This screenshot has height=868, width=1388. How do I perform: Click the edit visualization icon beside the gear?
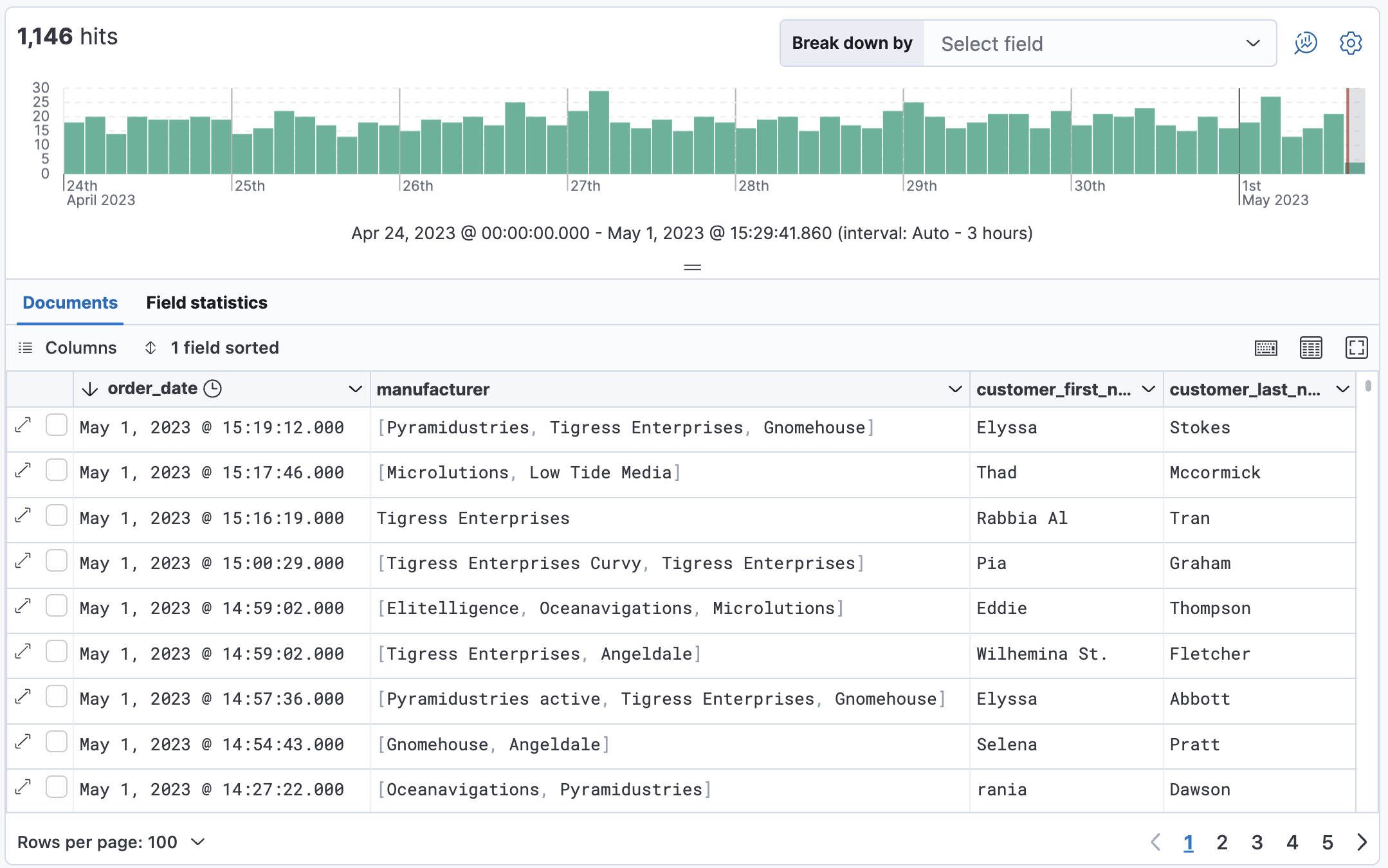pos(1305,43)
